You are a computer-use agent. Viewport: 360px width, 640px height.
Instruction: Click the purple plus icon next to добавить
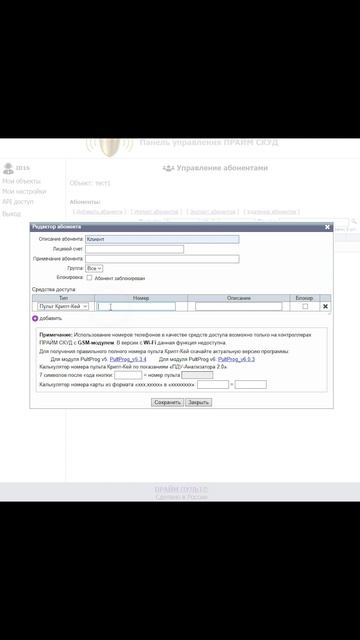pyautogui.click(x=35, y=318)
